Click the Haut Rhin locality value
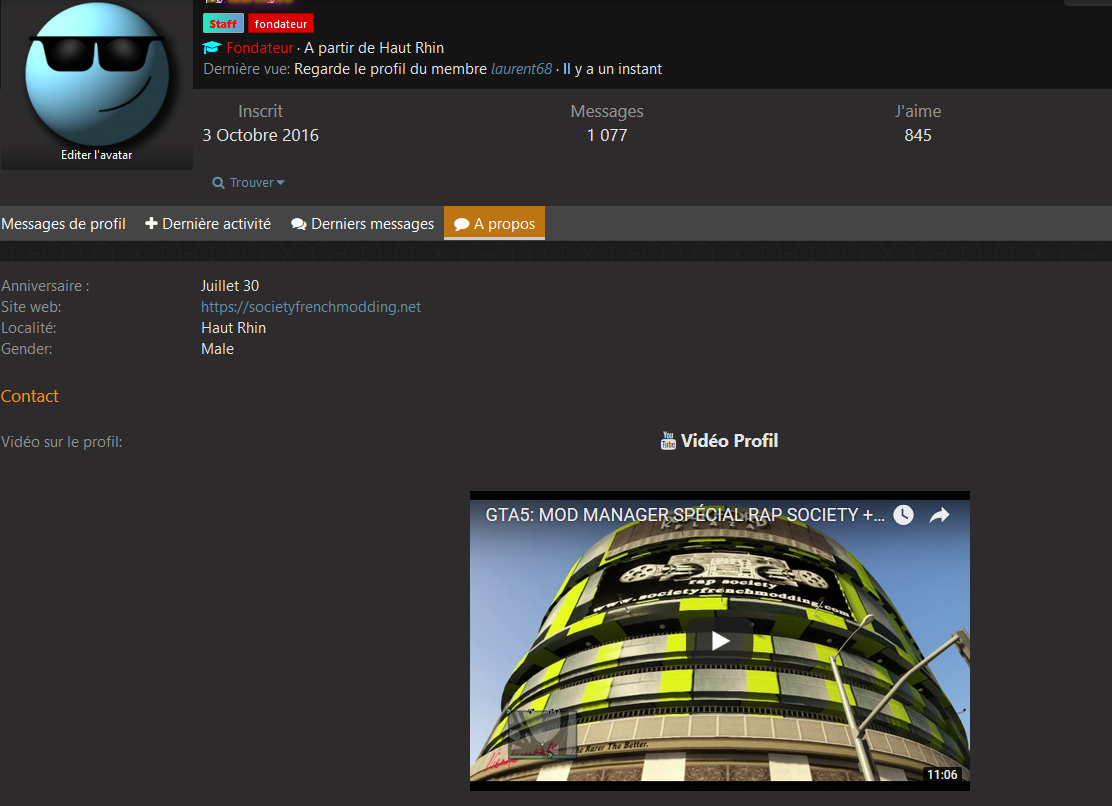The image size is (1112, 806). pyautogui.click(x=233, y=328)
